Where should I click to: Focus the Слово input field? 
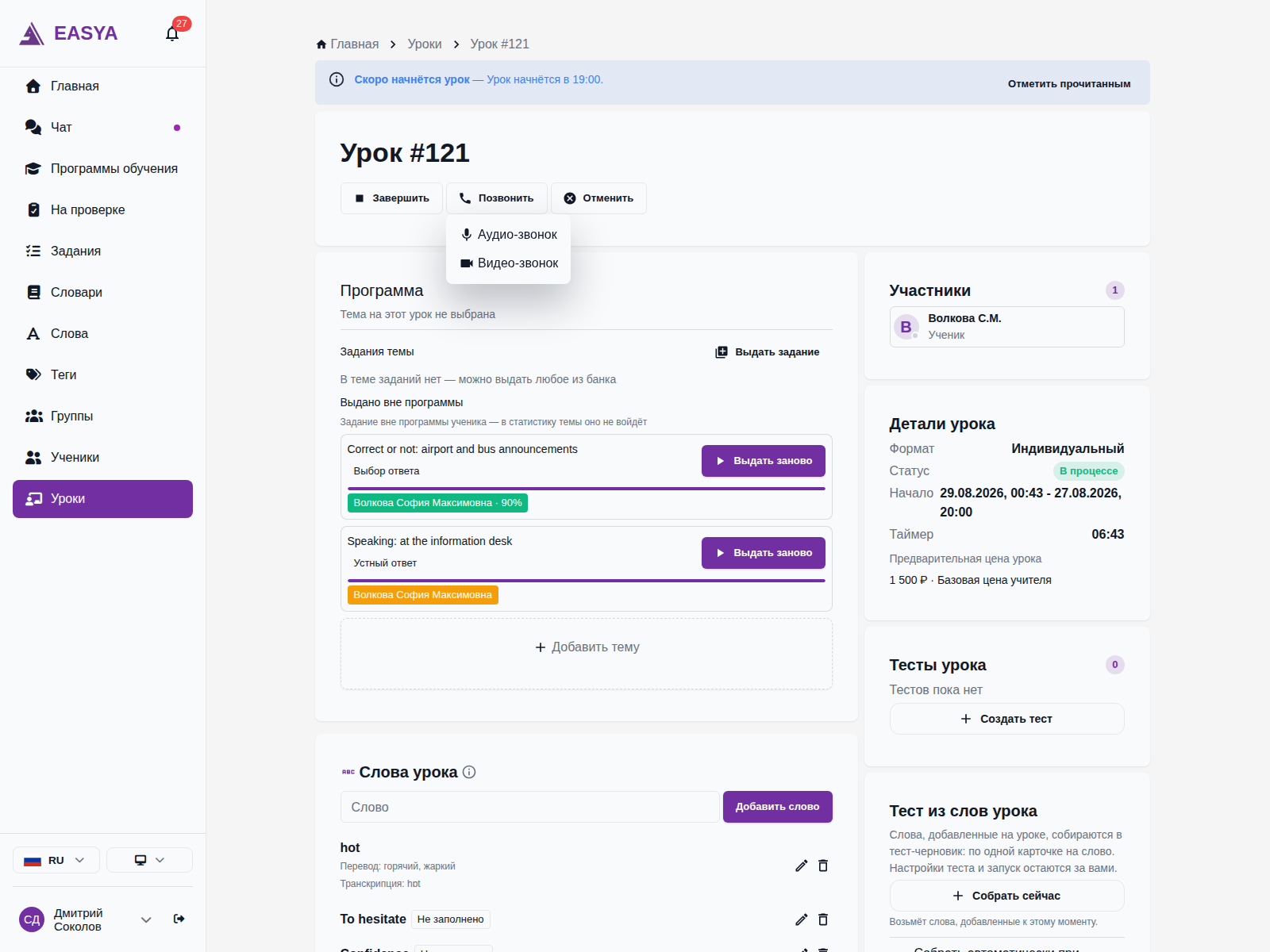[x=529, y=807]
